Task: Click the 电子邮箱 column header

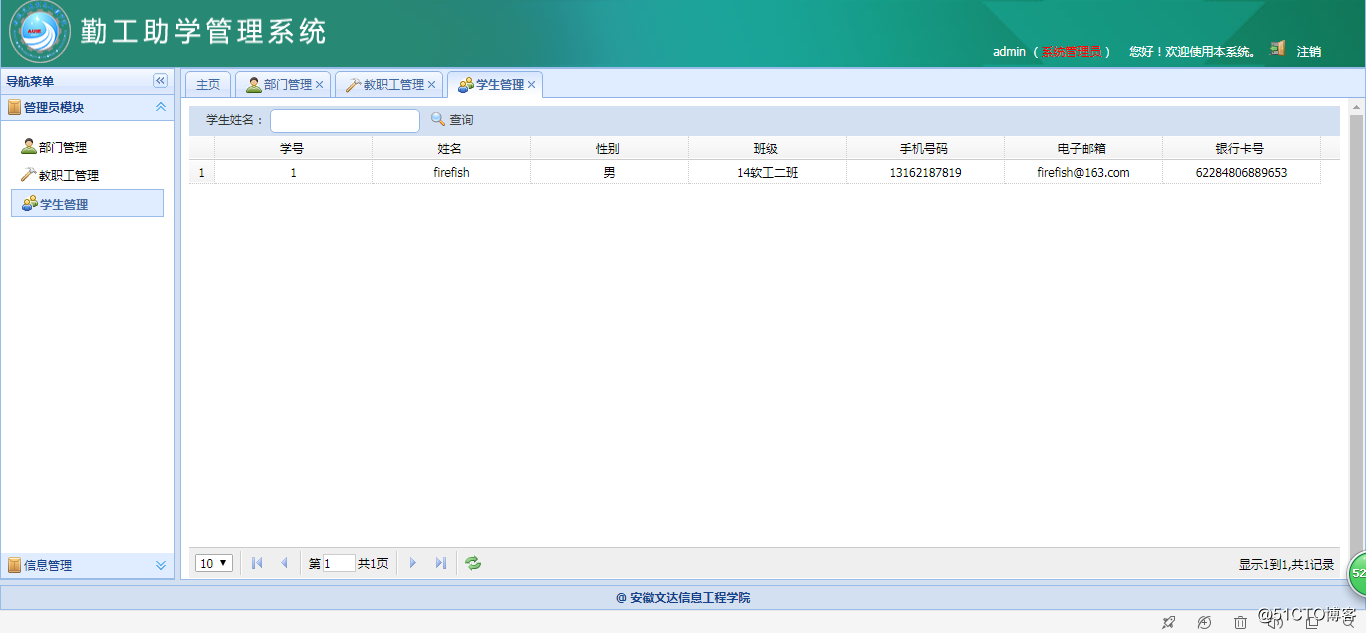Action: tap(1083, 148)
